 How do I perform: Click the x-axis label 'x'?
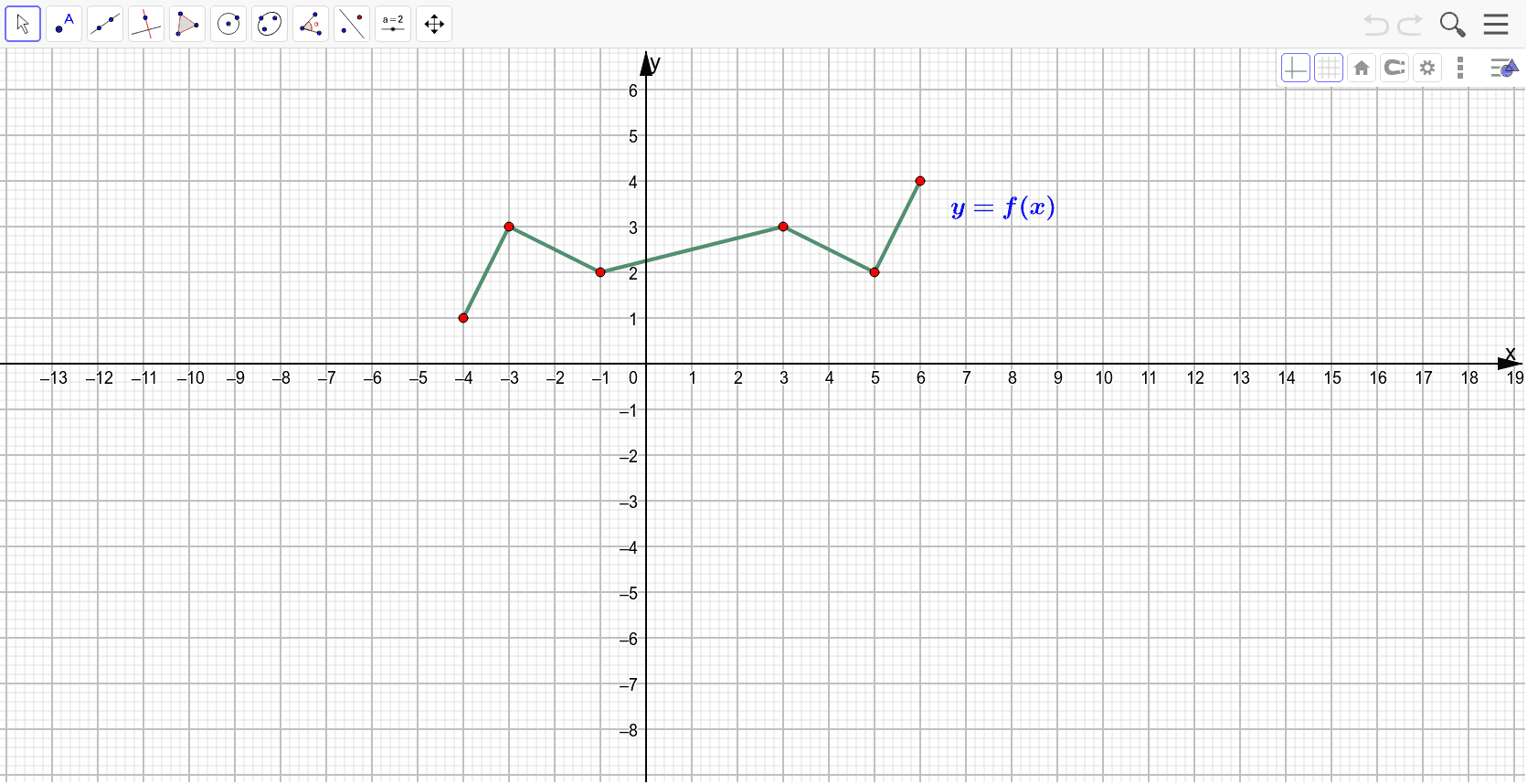[1510, 354]
